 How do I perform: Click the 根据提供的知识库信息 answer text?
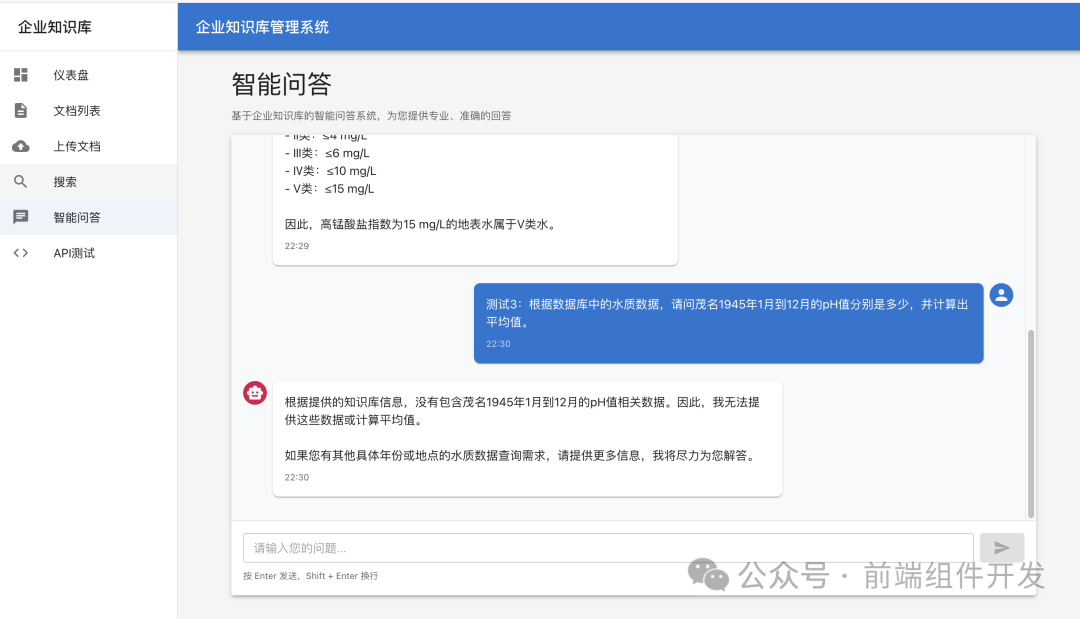point(522,411)
